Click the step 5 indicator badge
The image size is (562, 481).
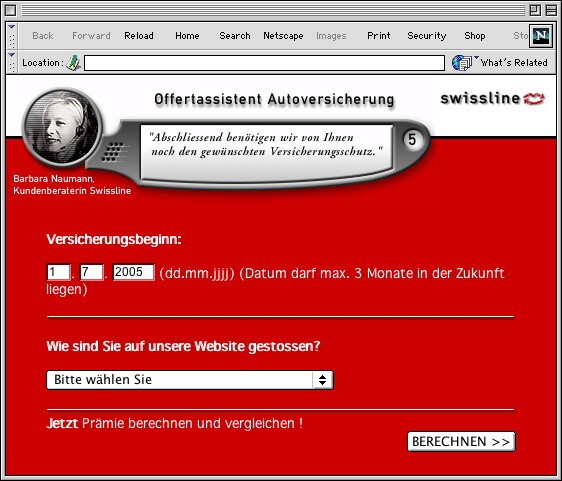coord(412,139)
